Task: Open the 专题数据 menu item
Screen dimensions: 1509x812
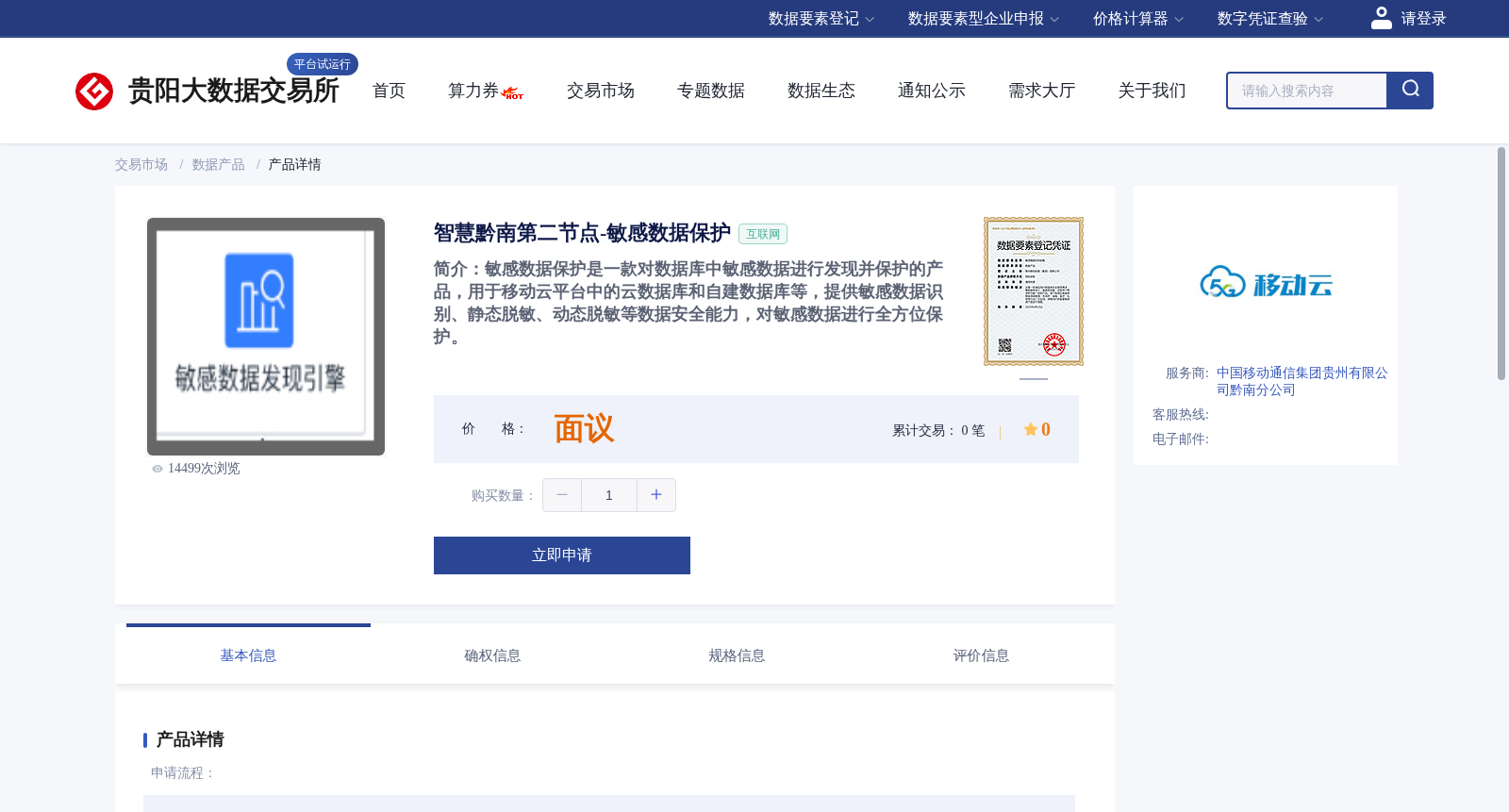Action: 711,91
